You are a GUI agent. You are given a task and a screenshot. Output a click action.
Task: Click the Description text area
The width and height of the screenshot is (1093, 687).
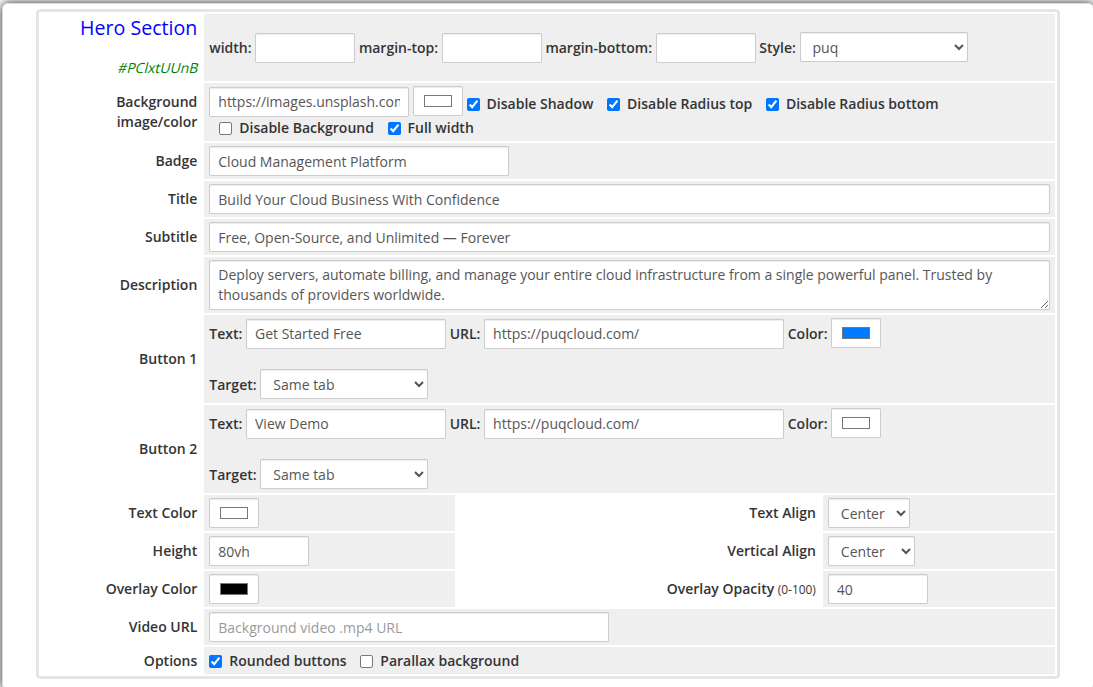[629, 285]
